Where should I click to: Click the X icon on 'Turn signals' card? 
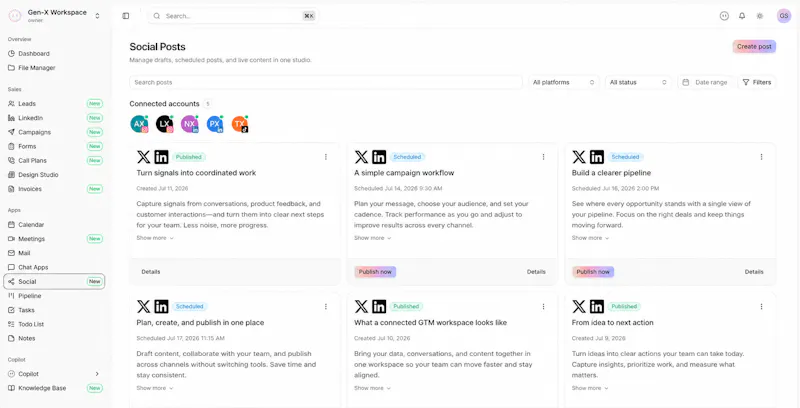[143, 157]
